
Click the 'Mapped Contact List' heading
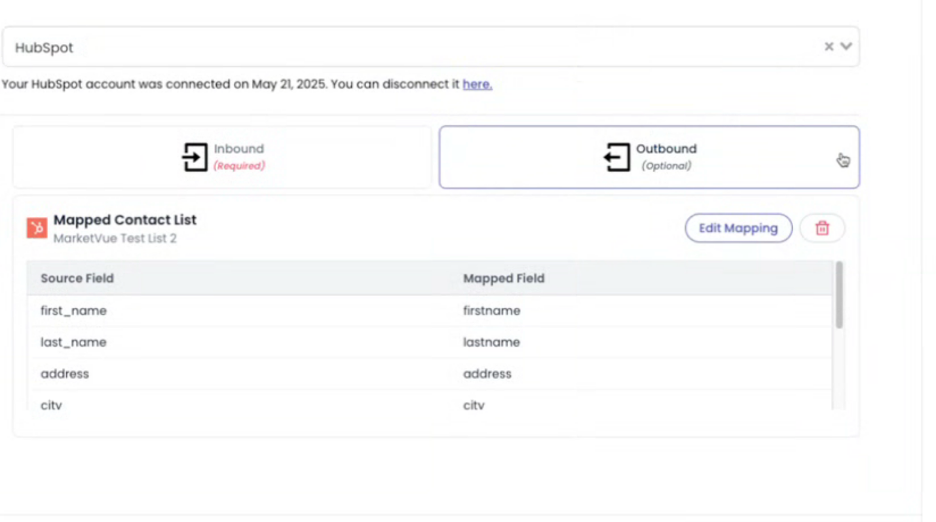125,220
